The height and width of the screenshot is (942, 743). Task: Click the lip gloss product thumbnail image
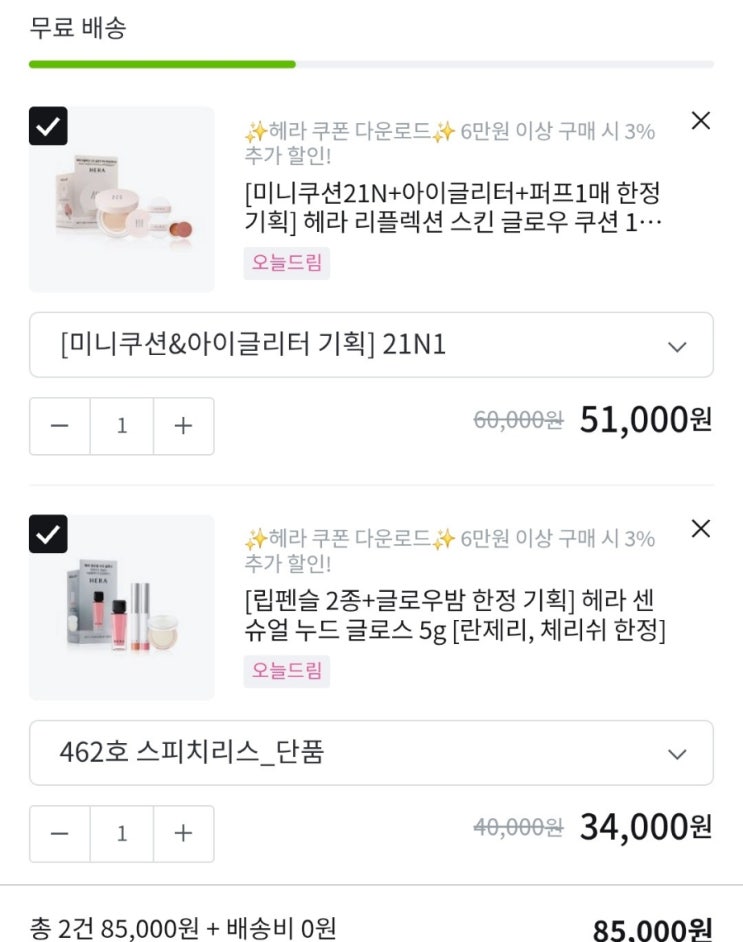122,608
